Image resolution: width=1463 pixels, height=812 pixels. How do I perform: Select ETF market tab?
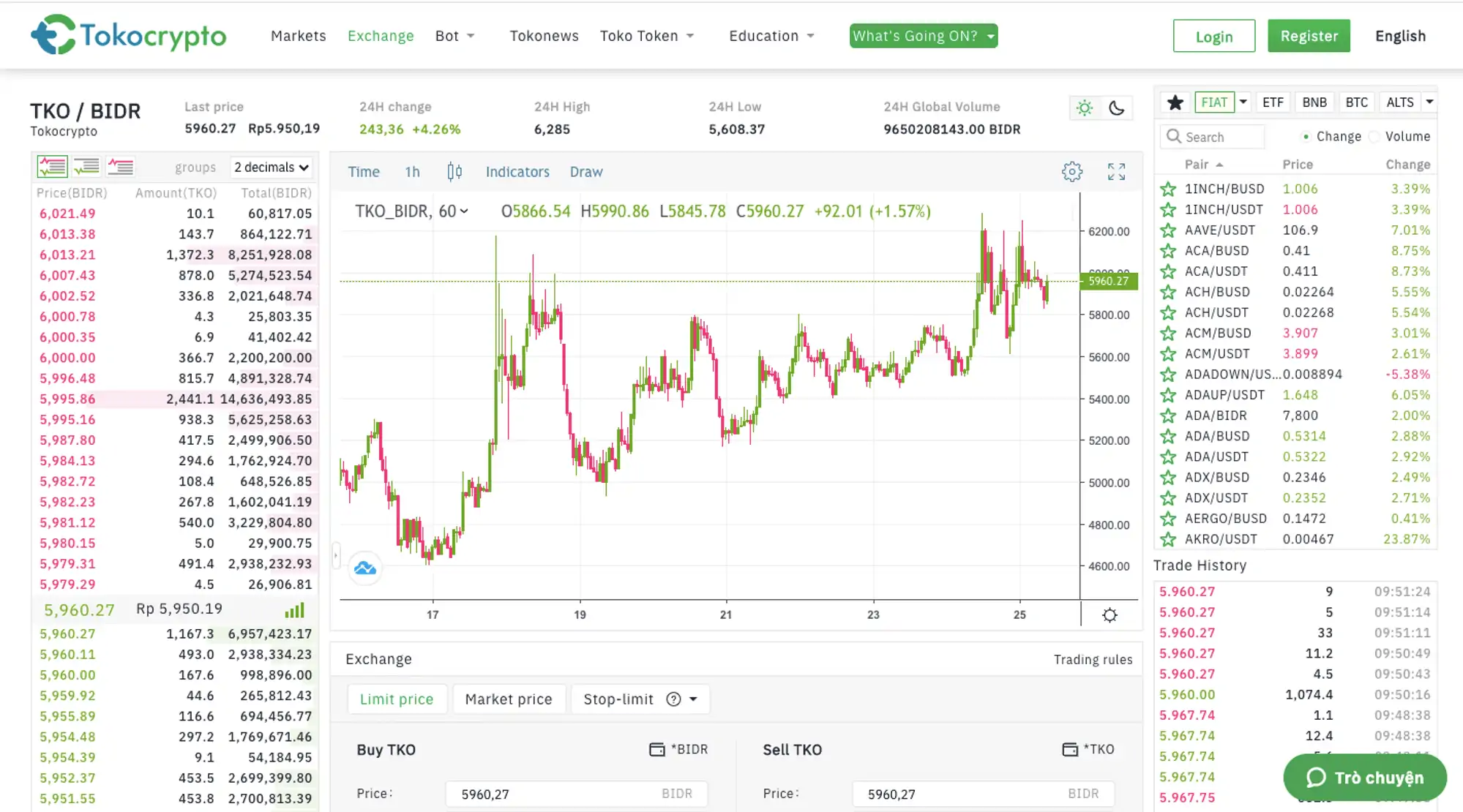[1273, 102]
